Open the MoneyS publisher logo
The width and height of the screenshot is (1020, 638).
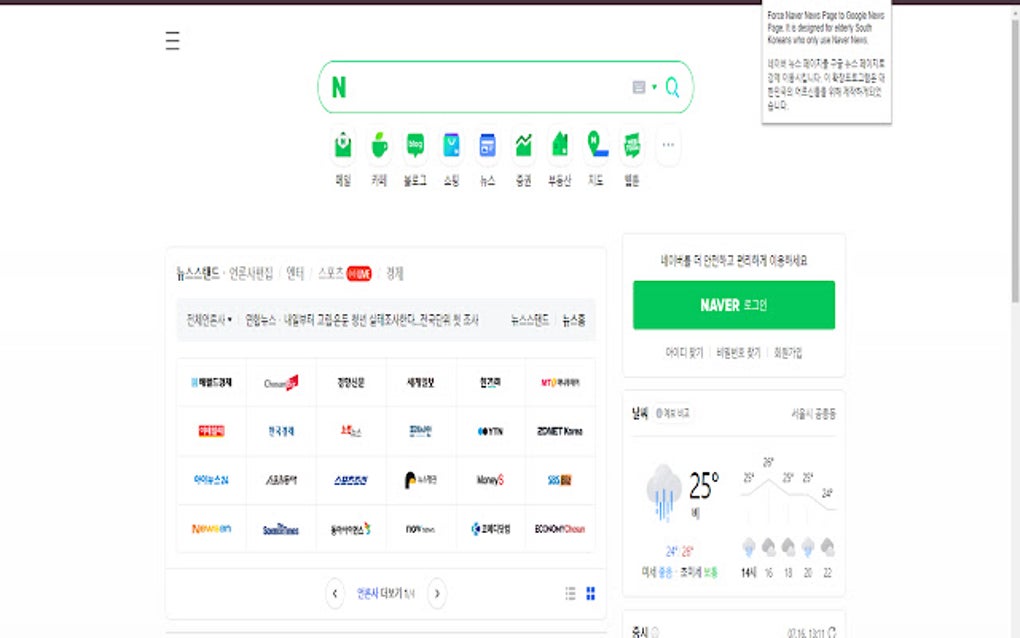click(490, 480)
